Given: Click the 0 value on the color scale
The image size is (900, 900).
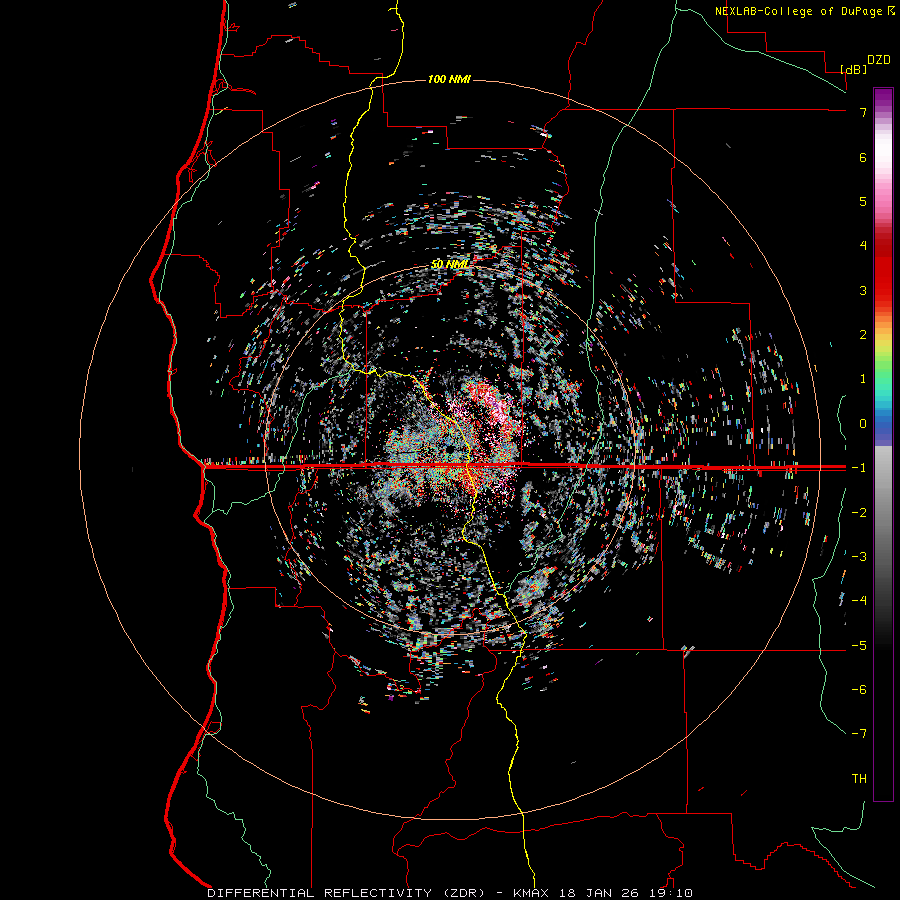Looking at the screenshot, I should pyautogui.click(x=863, y=424).
